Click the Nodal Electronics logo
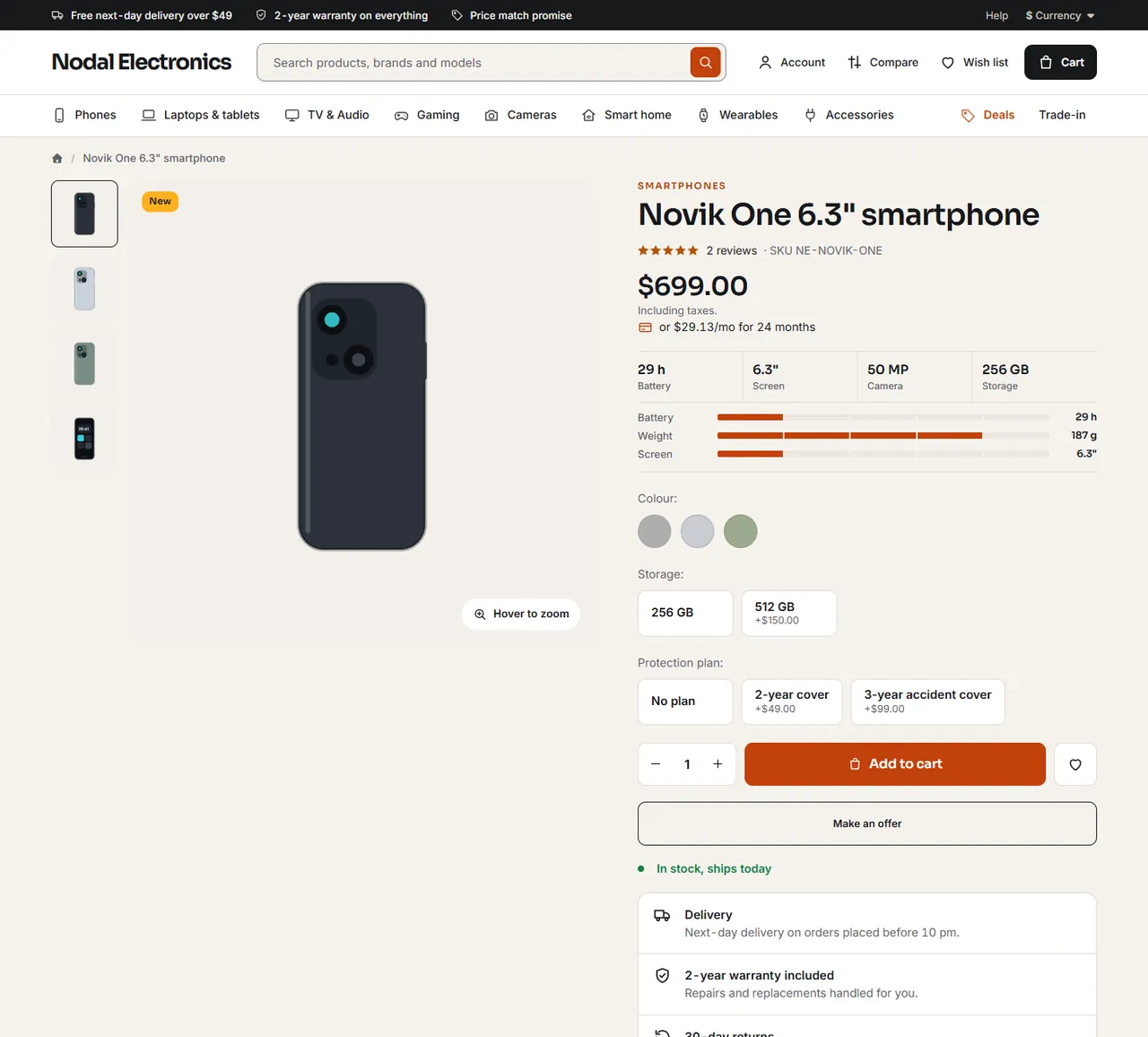Image resolution: width=1148 pixels, height=1037 pixels. (x=142, y=62)
